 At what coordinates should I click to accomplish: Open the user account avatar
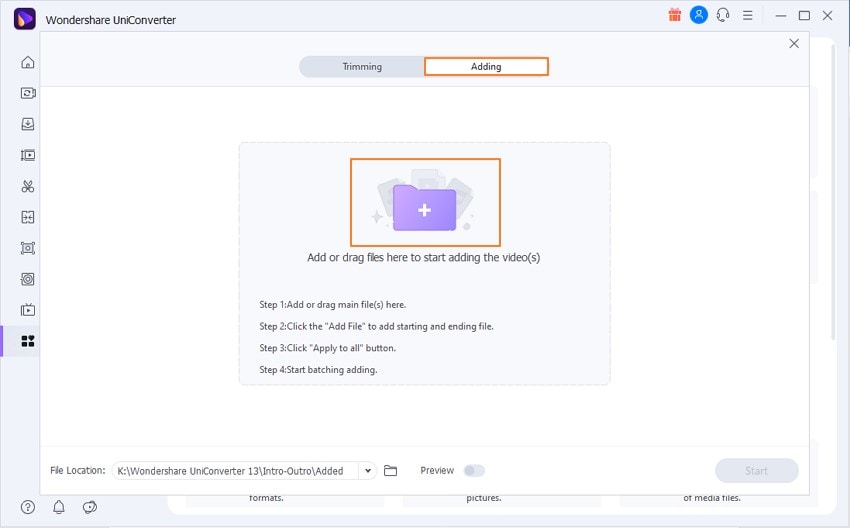click(x=699, y=15)
